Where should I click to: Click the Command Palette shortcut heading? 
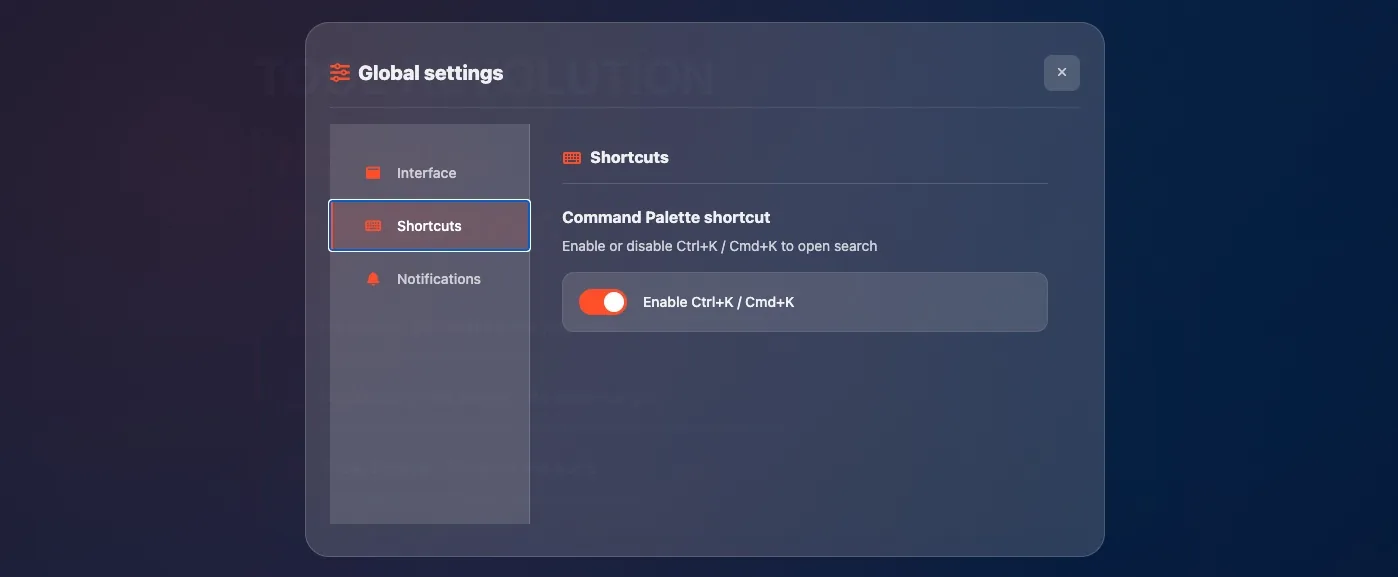pos(666,217)
